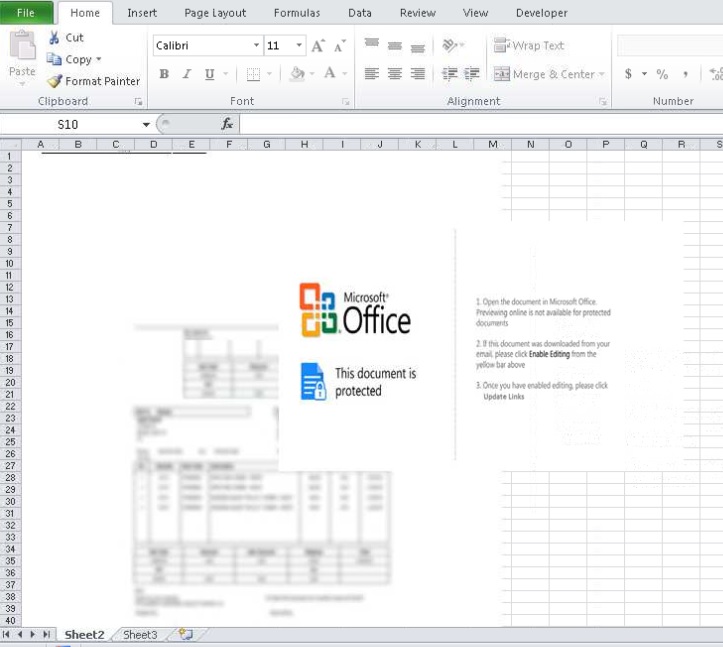Open the Paste options dropdown arrow
Viewport: 723px width, 647px height.
click(22, 83)
